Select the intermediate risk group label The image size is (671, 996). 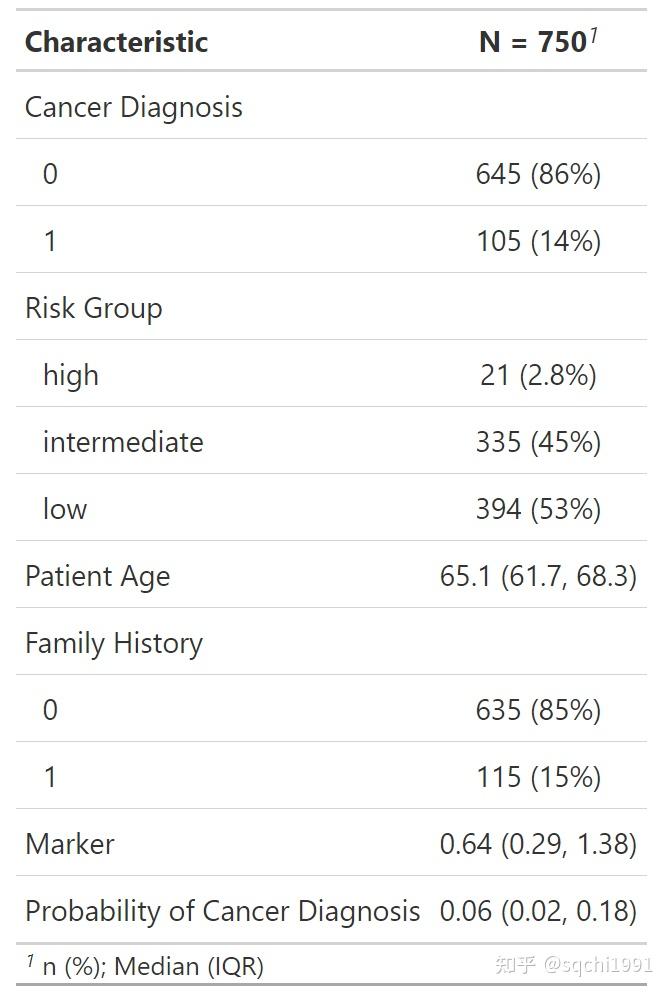click(x=122, y=443)
